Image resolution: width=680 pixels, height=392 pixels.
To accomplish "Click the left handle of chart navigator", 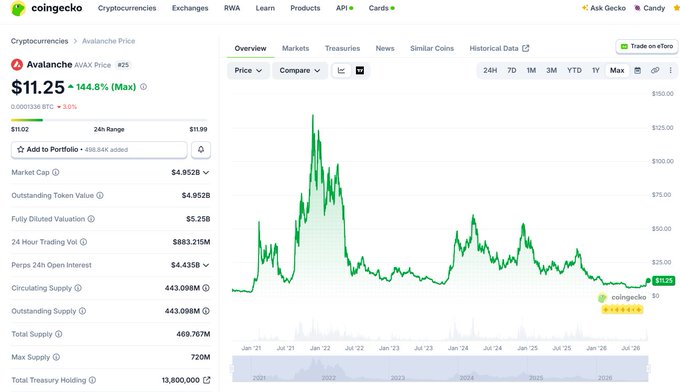I will pos(232,369).
